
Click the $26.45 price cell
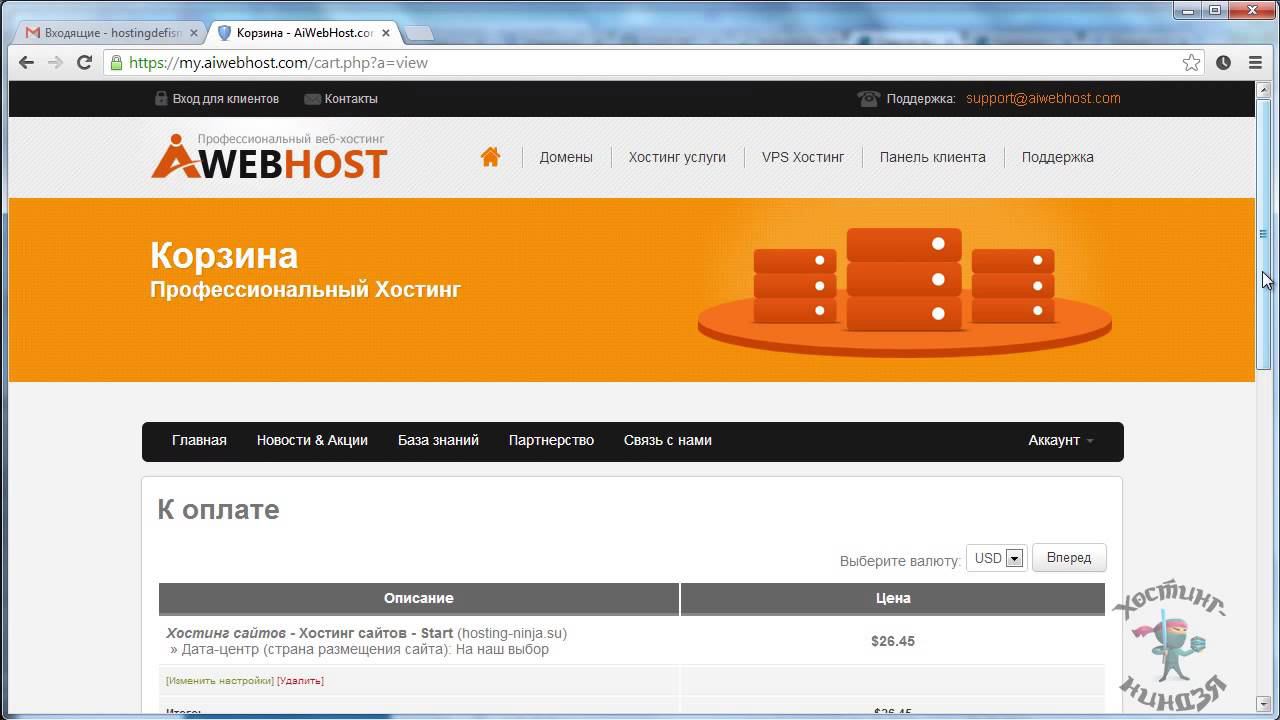(893, 641)
